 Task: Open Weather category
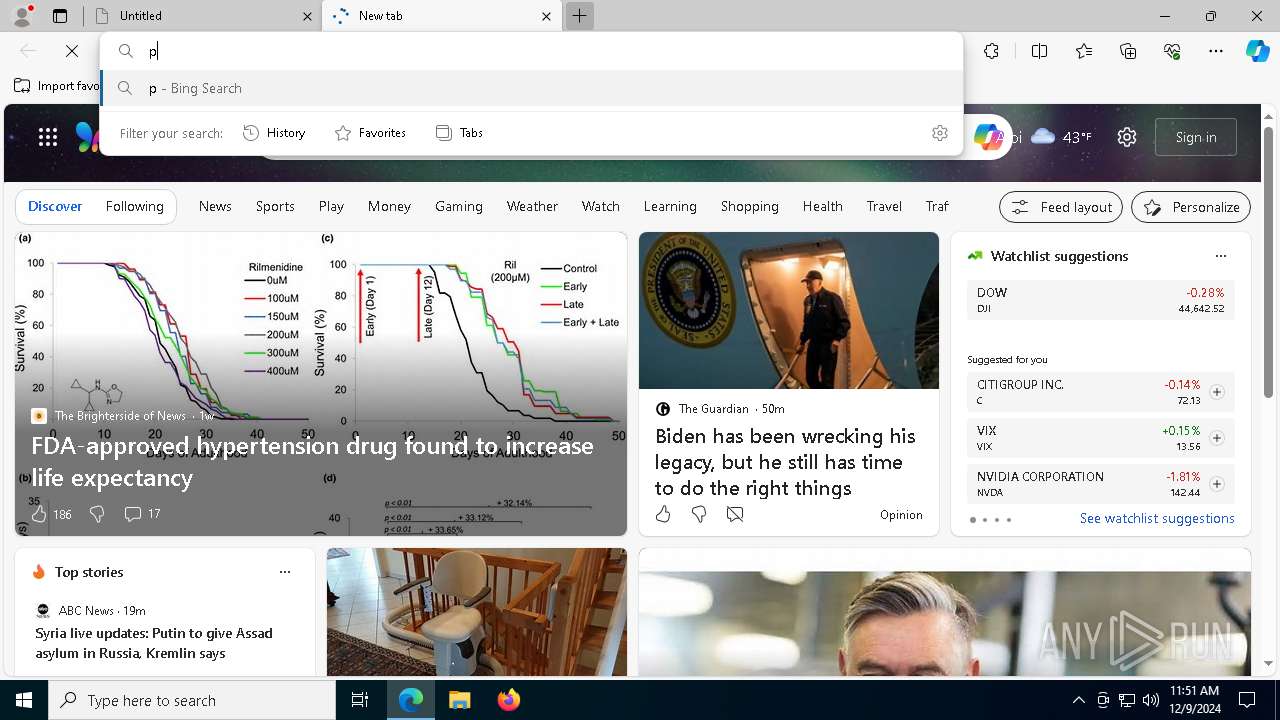coord(532,206)
